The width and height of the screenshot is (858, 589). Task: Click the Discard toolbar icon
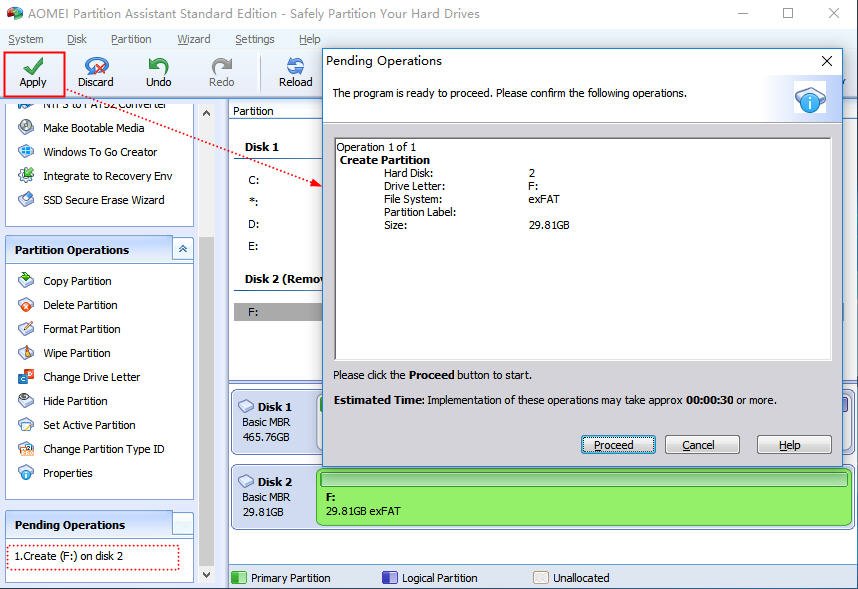click(96, 66)
